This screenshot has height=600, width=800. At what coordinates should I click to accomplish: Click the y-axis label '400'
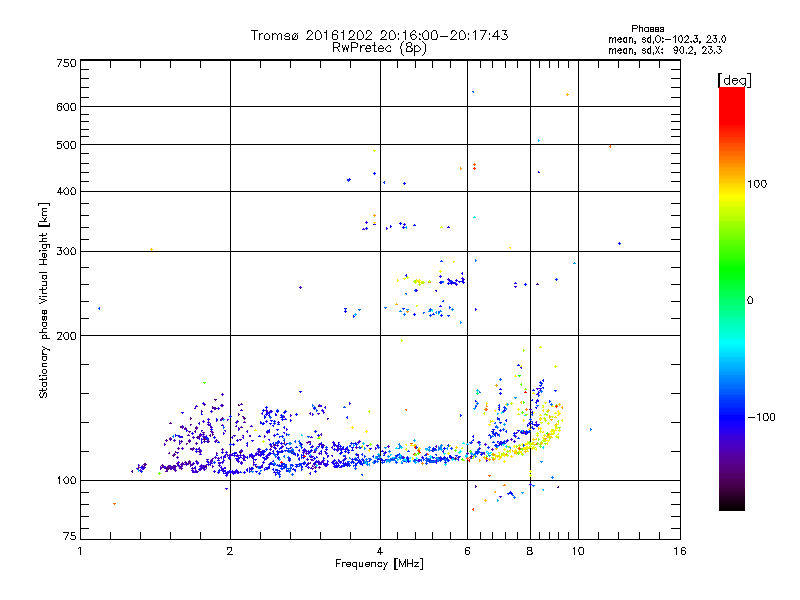pyautogui.click(x=66, y=191)
